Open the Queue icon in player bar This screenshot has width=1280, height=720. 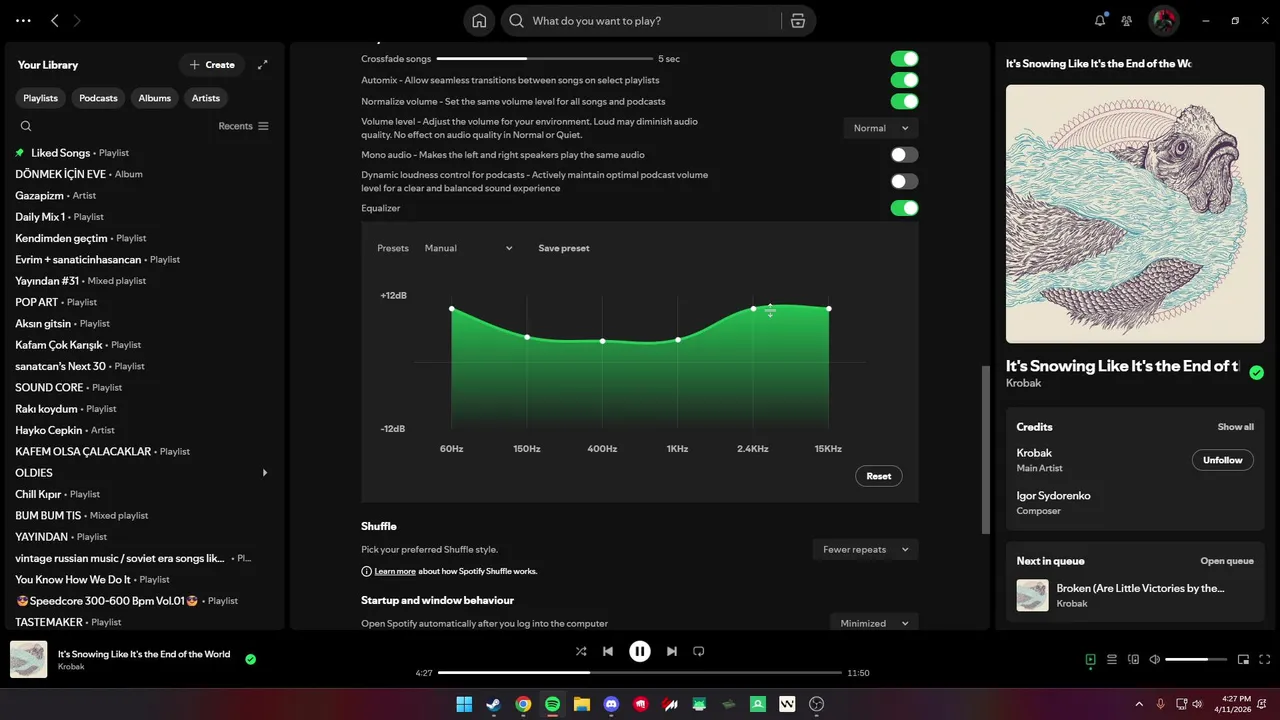pyautogui.click(x=1112, y=659)
